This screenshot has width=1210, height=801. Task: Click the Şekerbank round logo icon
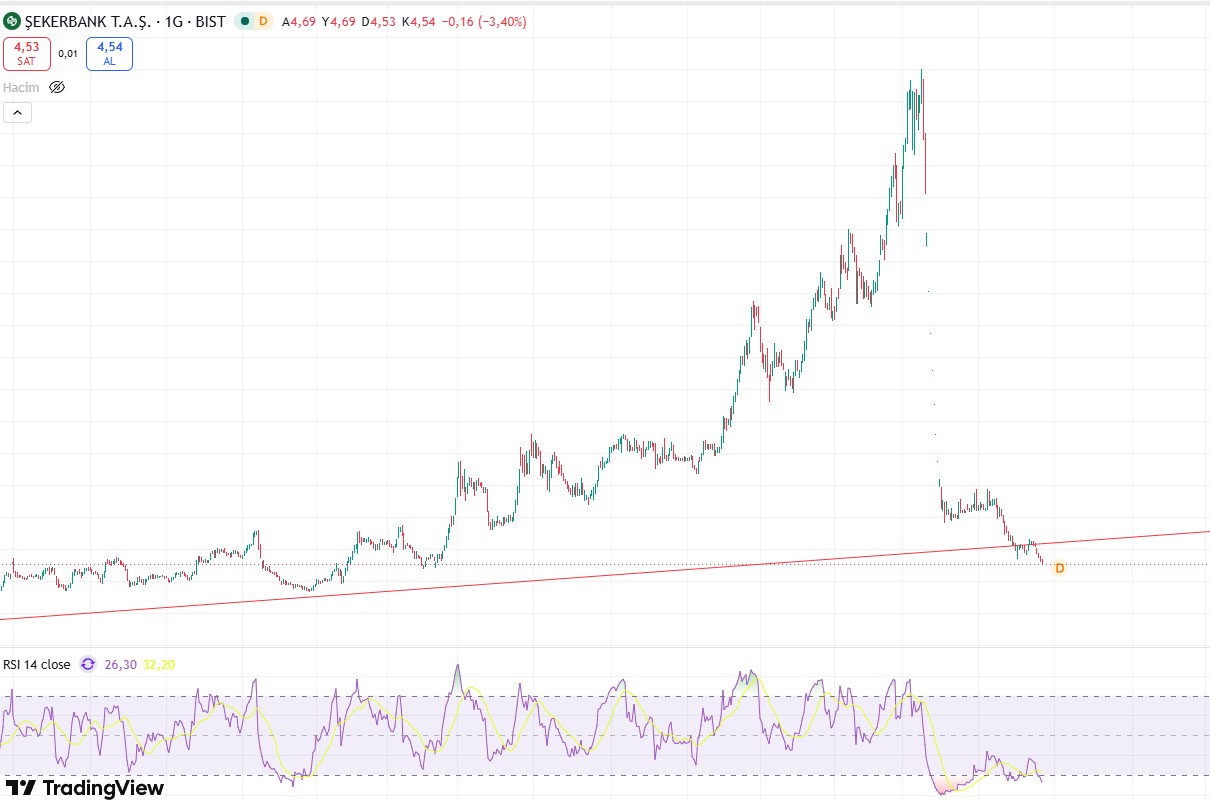coord(12,21)
